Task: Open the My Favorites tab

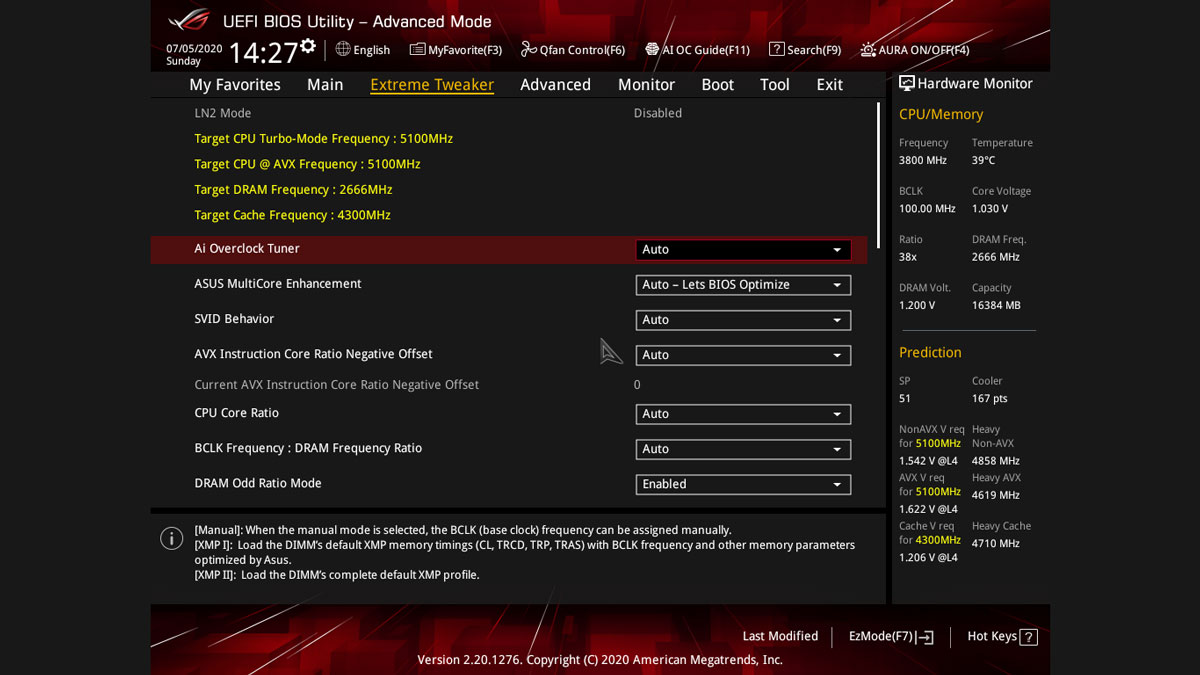Action: coord(235,85)
